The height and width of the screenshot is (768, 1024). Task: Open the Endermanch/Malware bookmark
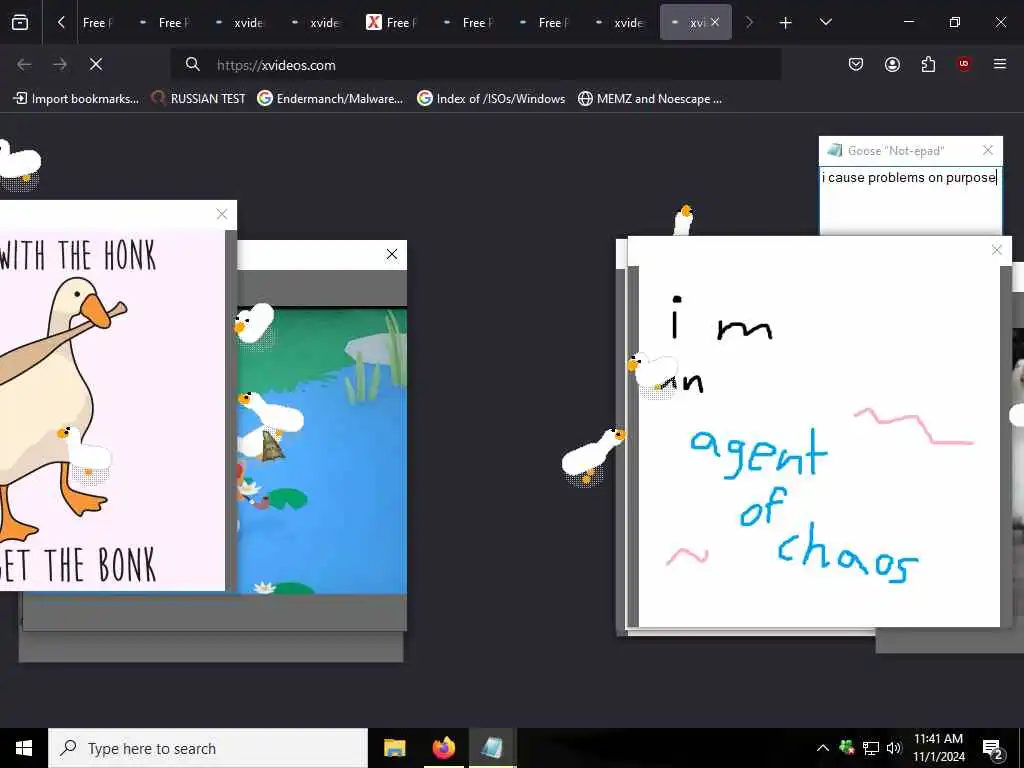(x=330, y=99)
